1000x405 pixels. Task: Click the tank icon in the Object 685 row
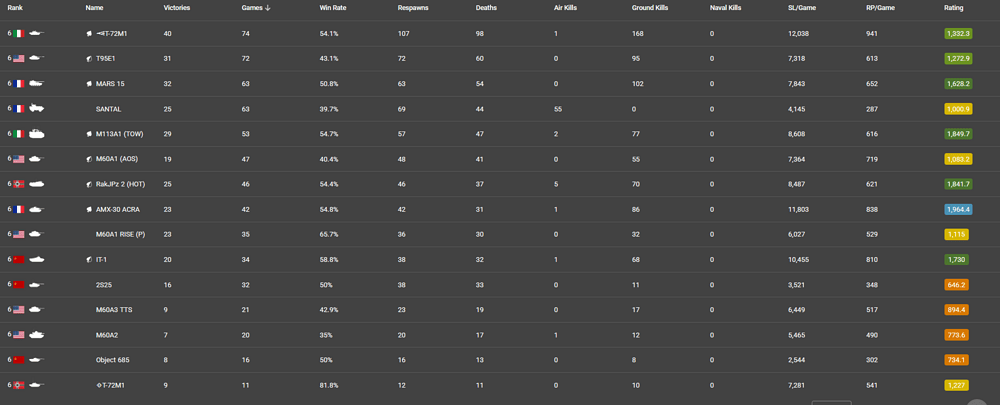[x=37, y=359]
